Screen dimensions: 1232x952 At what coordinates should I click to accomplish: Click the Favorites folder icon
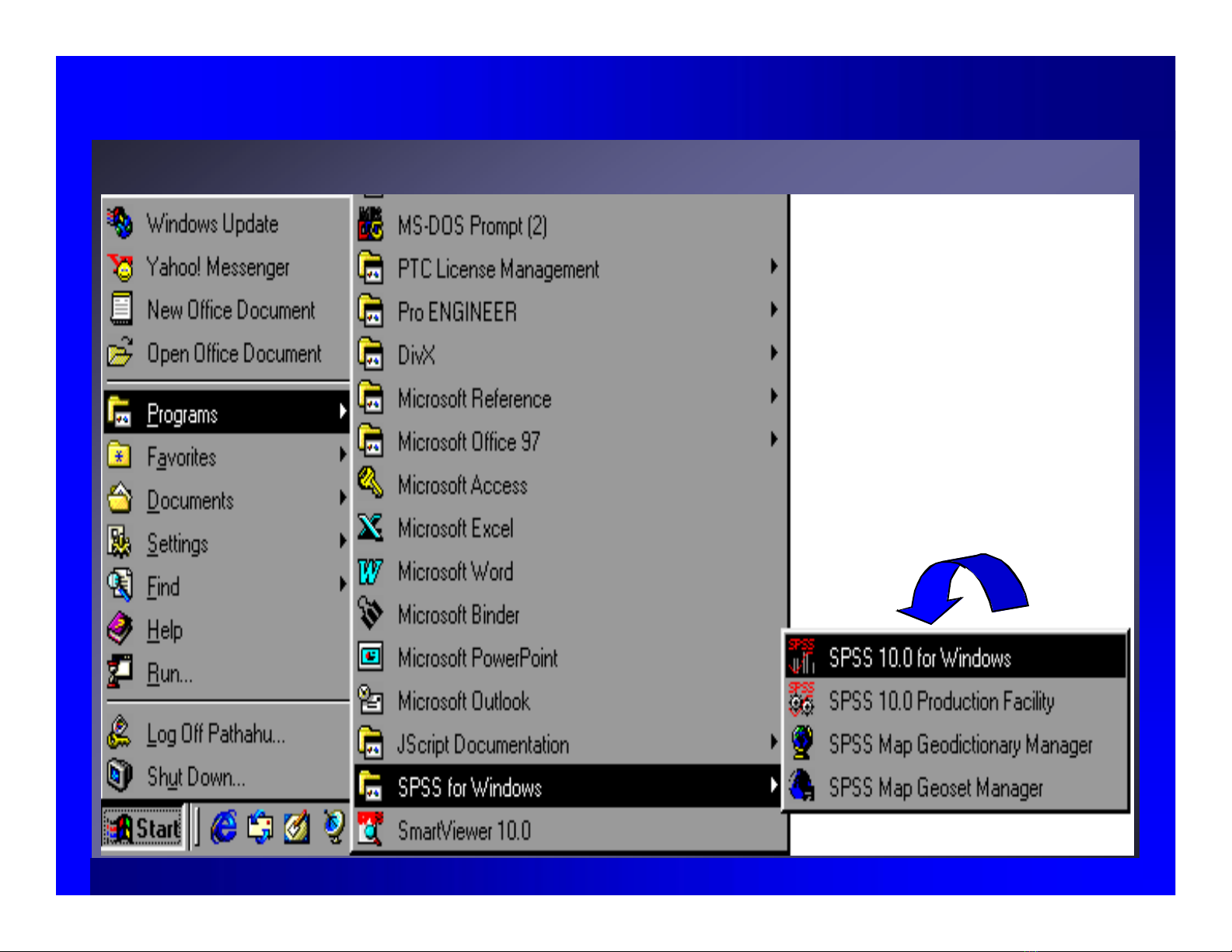tap(119, 456)
